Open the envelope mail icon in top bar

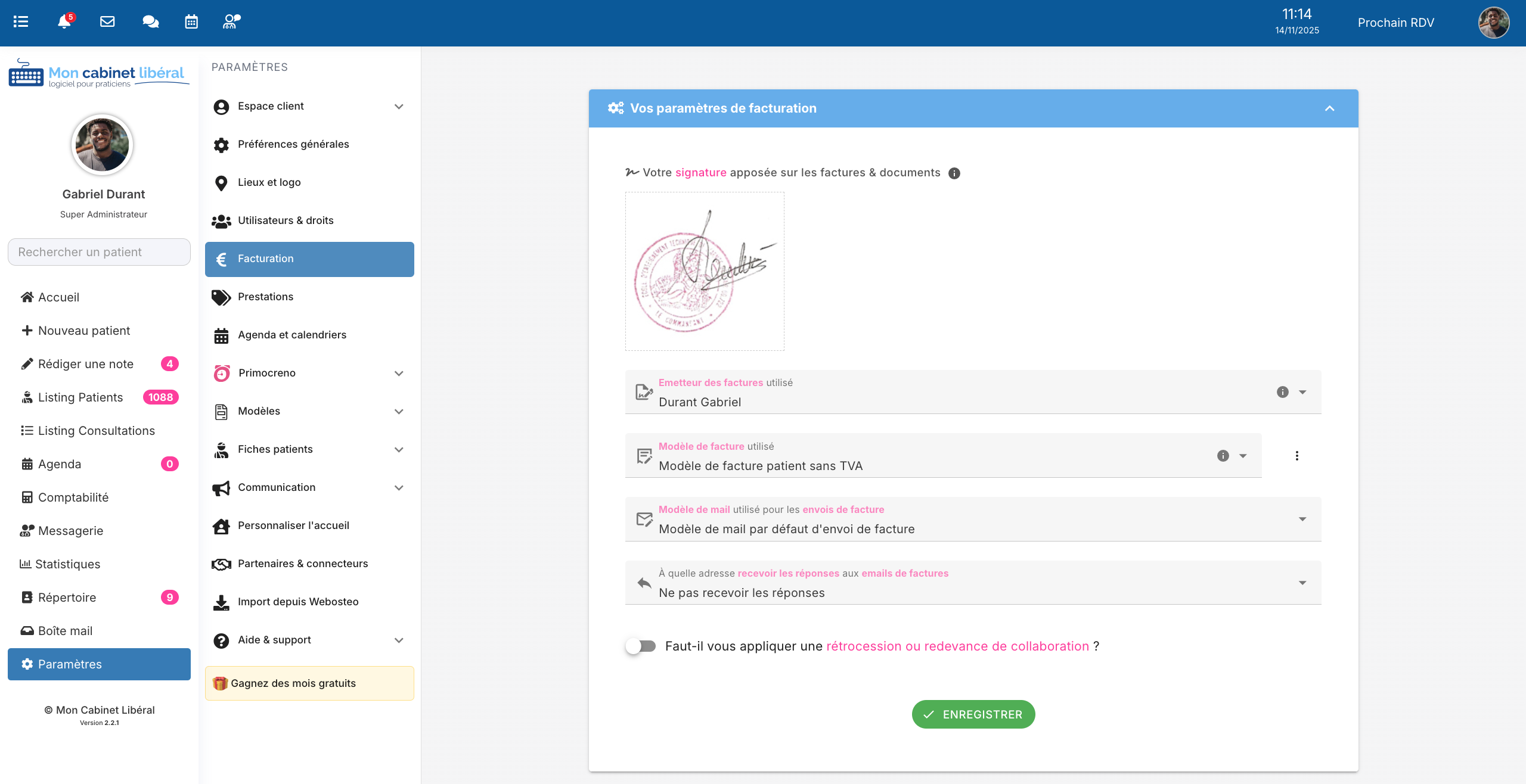[x=107, y=22]
